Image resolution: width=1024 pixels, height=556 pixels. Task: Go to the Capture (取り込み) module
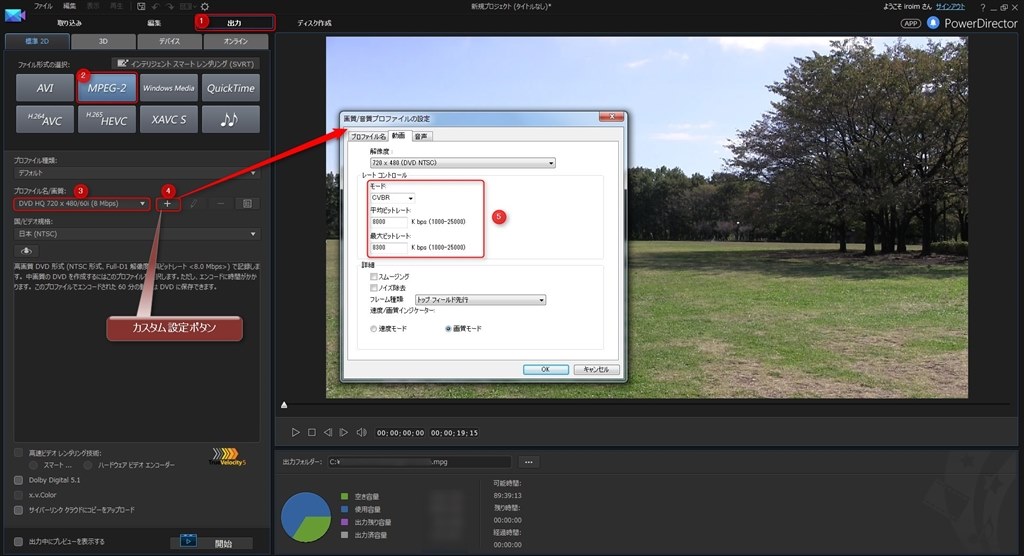click(x=69, y=23)
